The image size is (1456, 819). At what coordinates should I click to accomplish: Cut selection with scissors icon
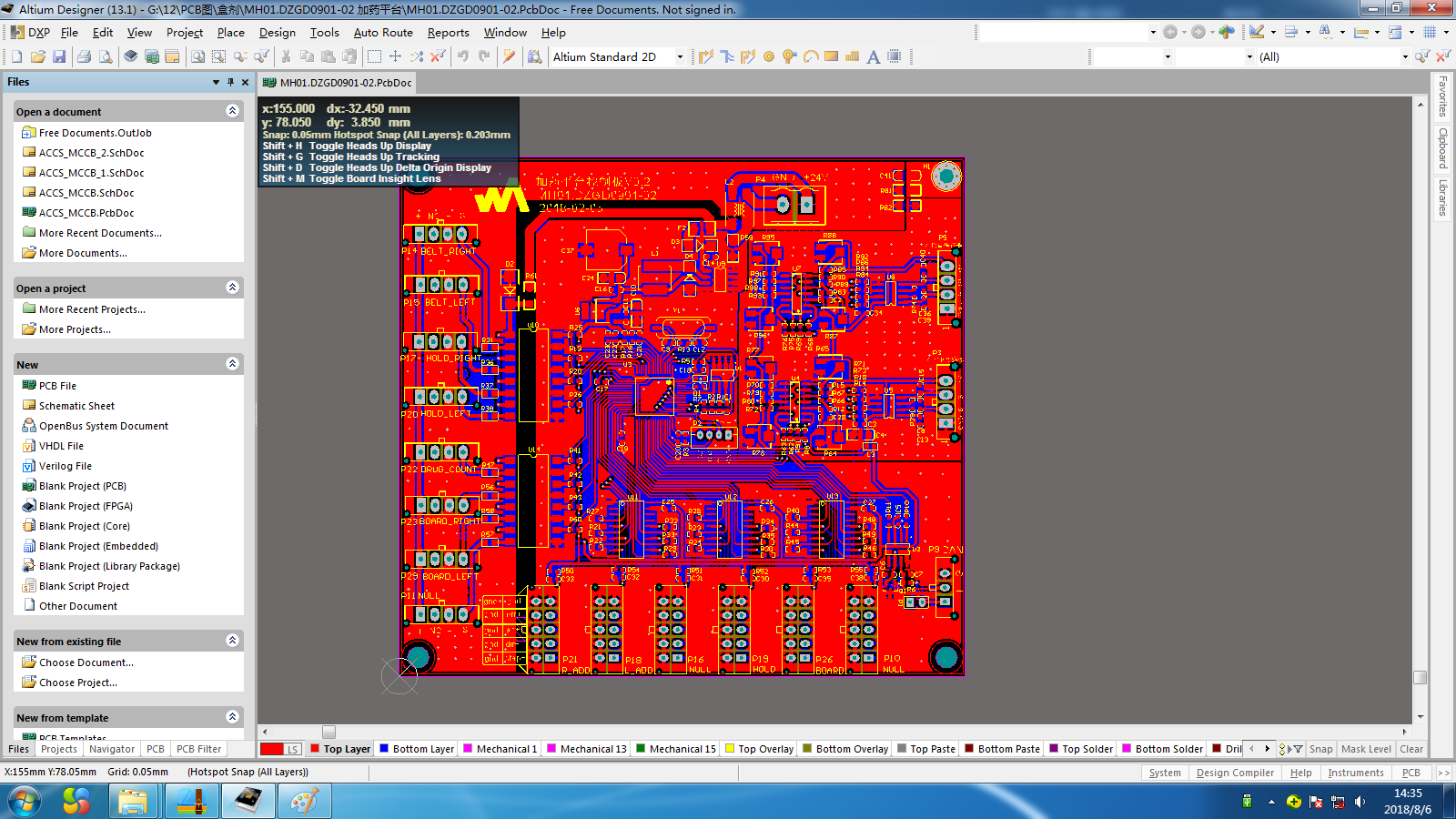pyautogui.click(x=286, y=56)
